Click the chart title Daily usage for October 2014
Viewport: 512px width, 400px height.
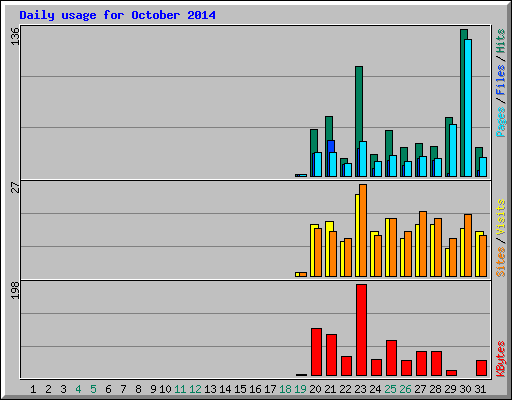[117, 15]
